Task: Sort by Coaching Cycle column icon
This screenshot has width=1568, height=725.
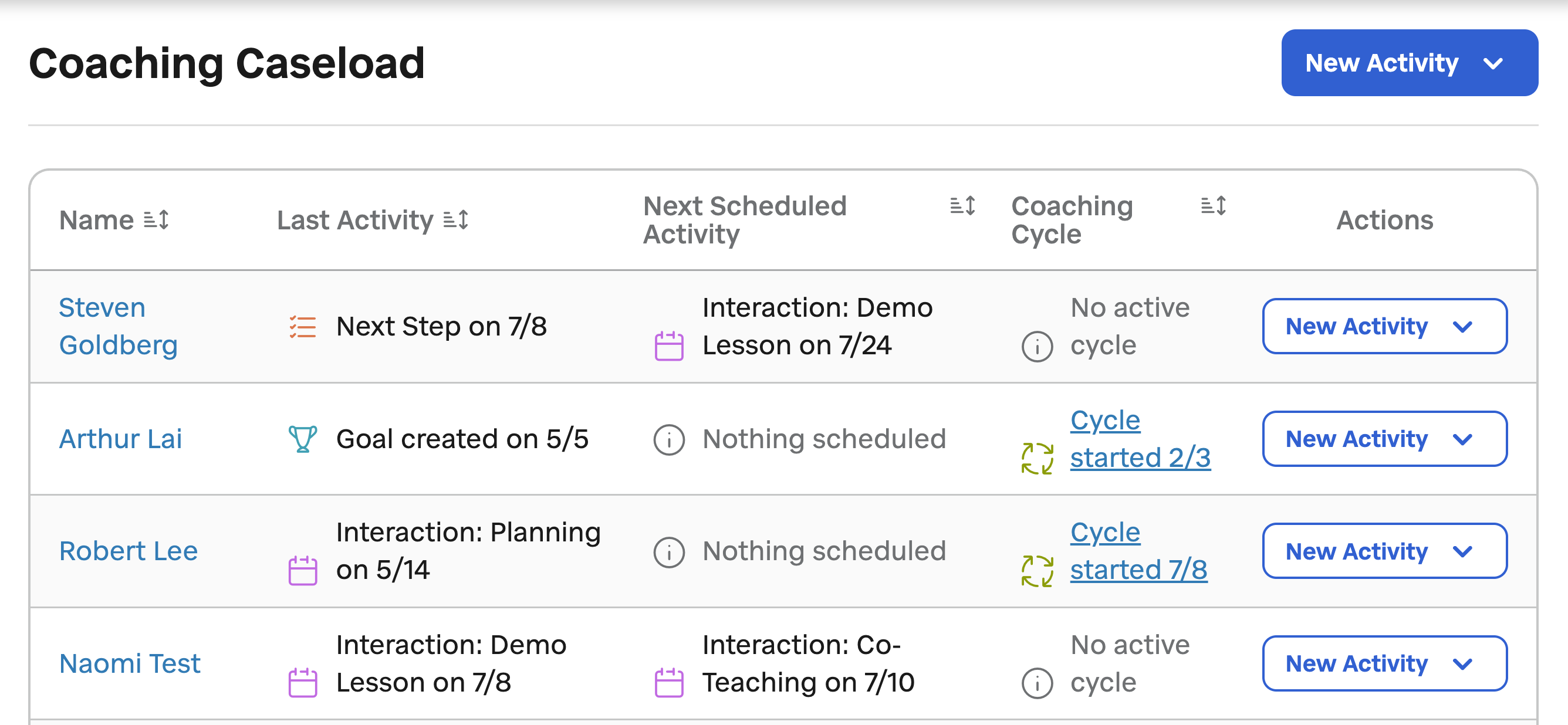Action: pyautogui.click(x=1213, y=205)
